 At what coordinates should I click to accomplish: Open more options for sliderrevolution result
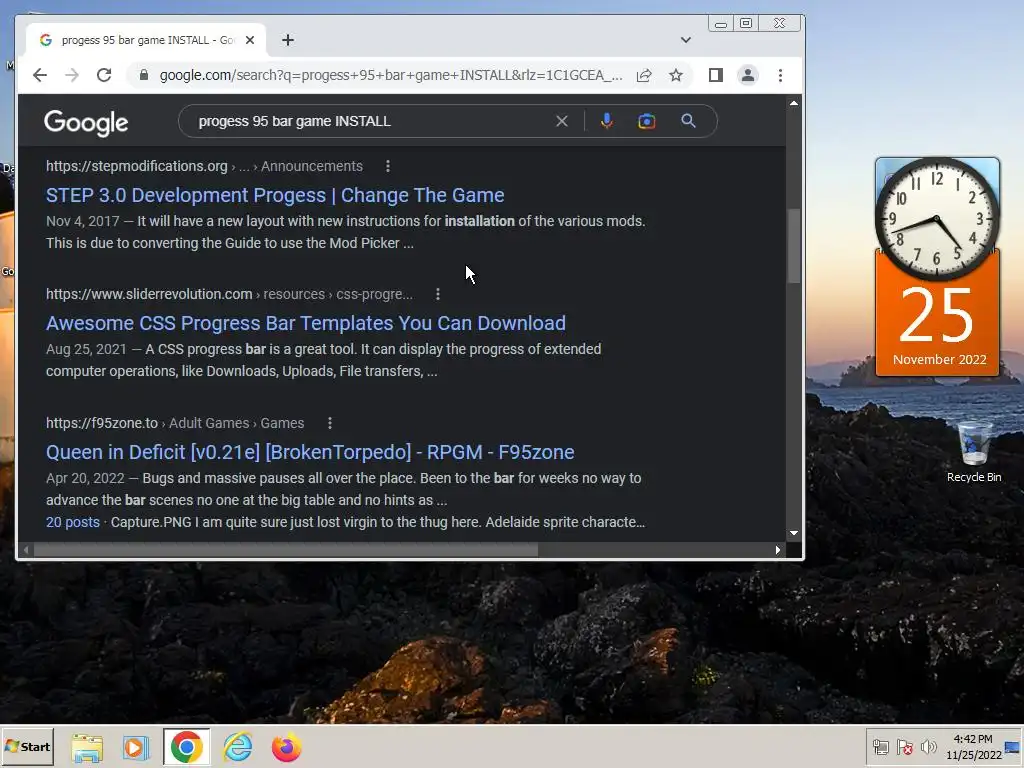438,294
